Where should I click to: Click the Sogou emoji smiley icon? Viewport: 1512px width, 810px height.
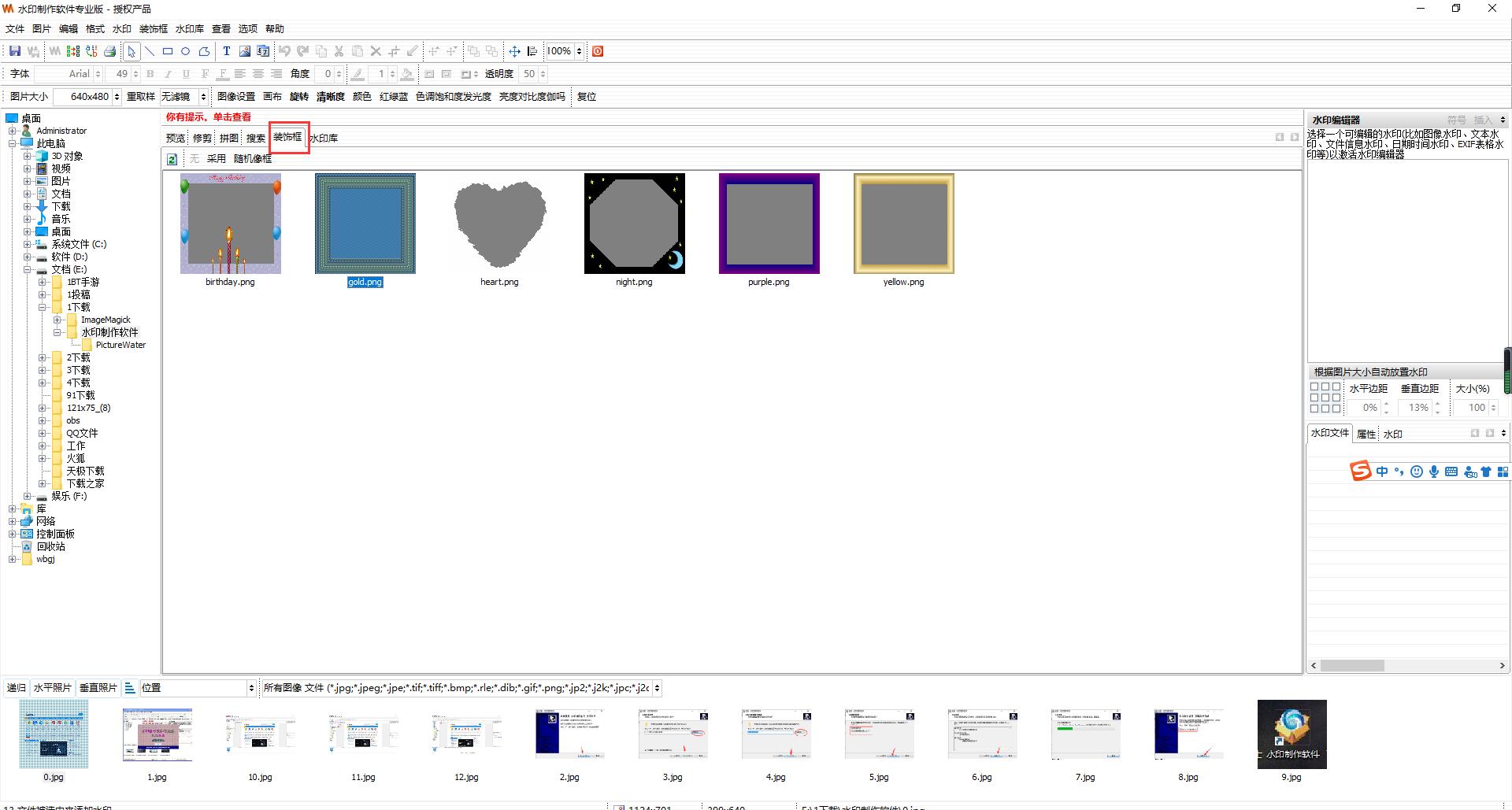1416,472
